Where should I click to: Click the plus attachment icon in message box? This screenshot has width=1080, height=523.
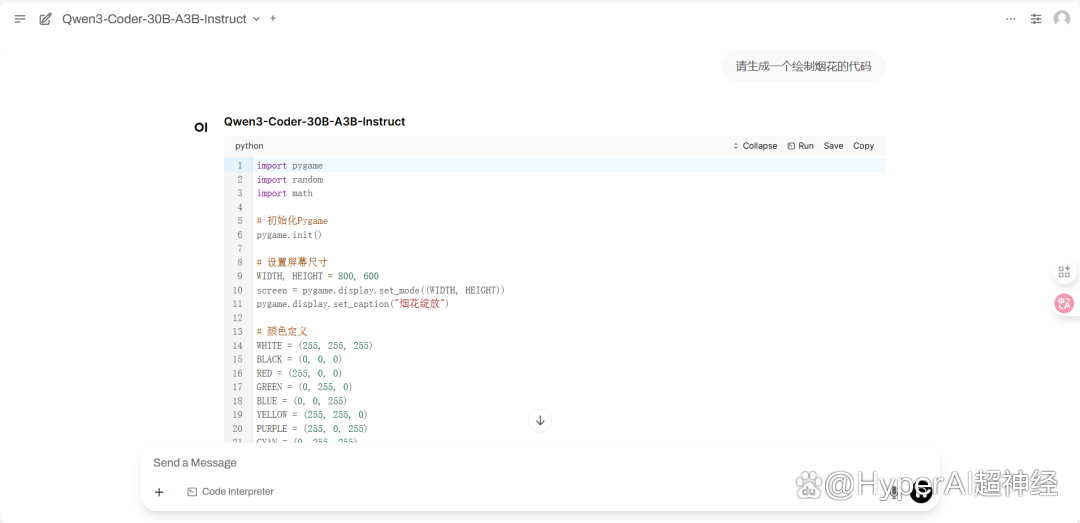pos(159,492)
